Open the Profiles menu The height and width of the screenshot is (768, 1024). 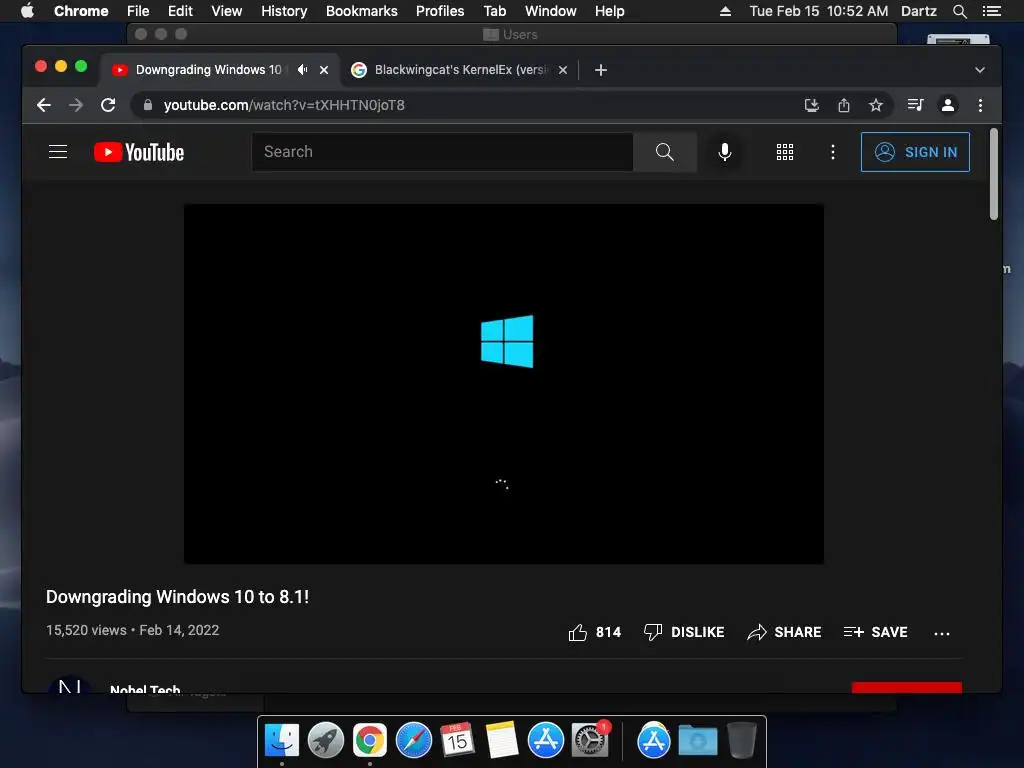(x=440, y=11)
